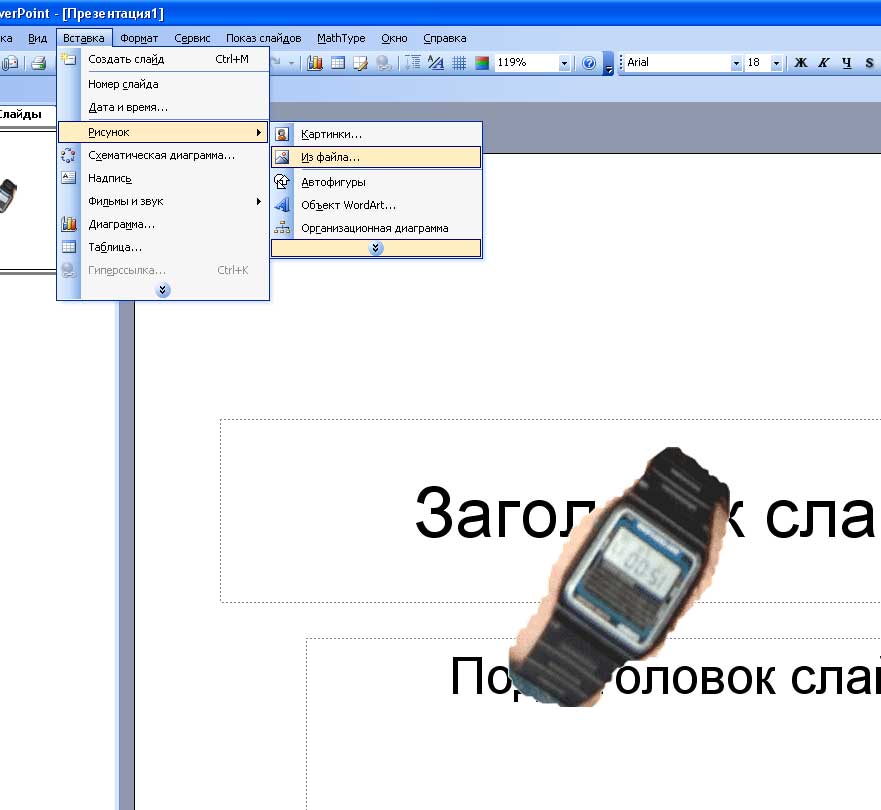Click the expand all toolbar icon
The height and width of the screenshot is (810, 881).
(412, 62)
